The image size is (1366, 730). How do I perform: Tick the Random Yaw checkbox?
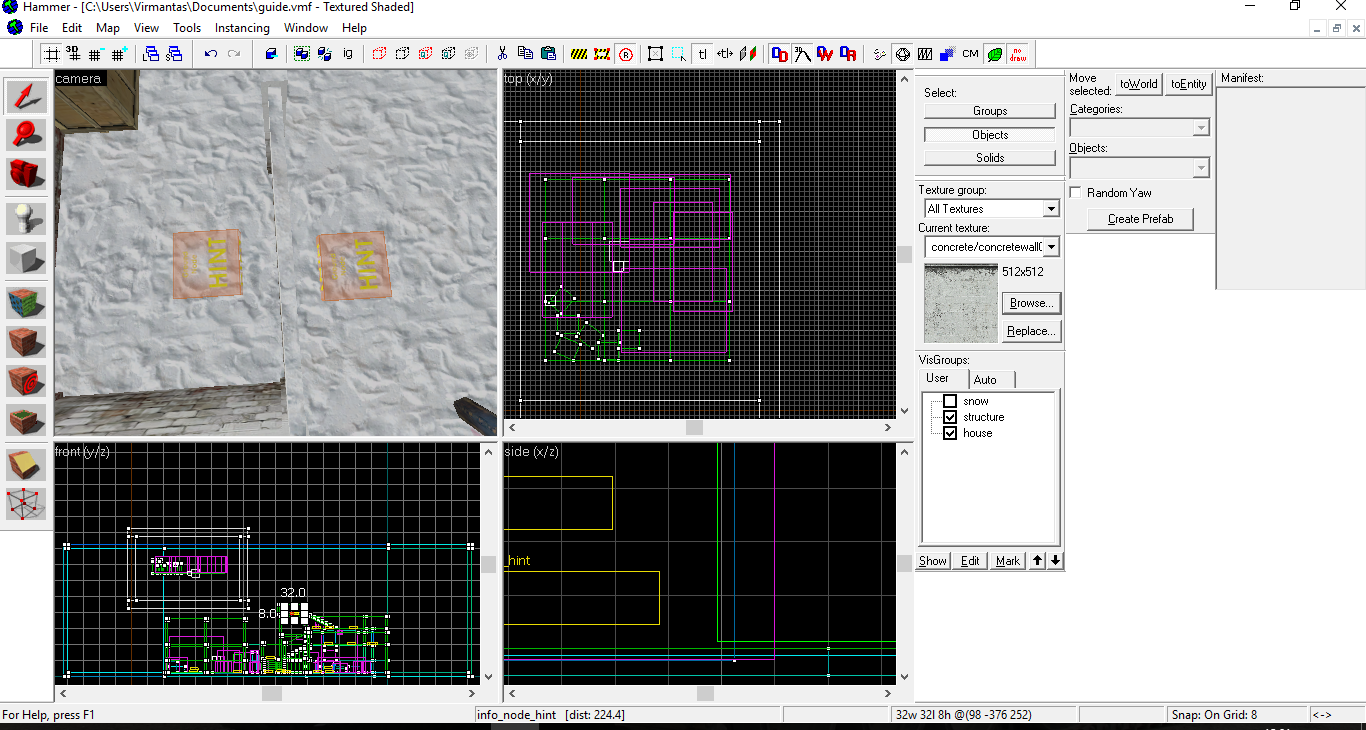coord(1076,192)
